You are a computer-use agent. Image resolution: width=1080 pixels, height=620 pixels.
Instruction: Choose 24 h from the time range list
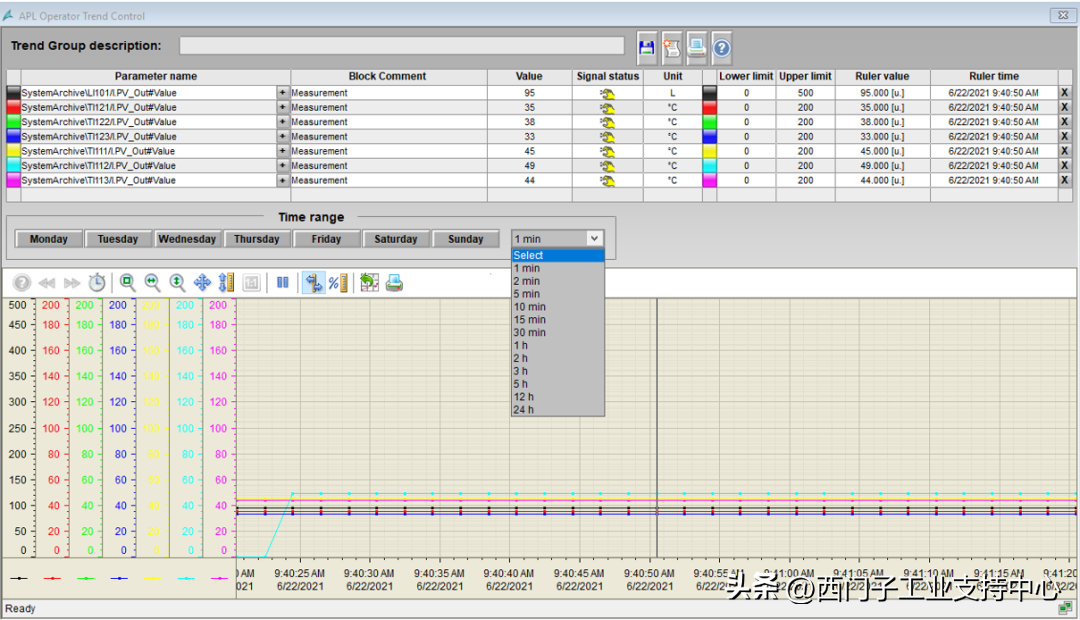[x=524, y=410]
